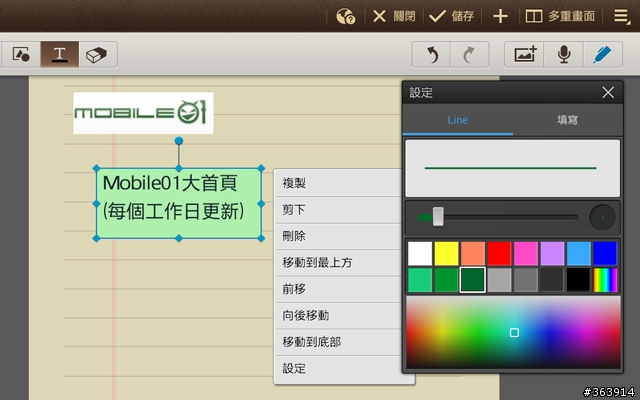Click the left-middle handle of text box
This screenshot has height=400, width=640.
point(96,203)
